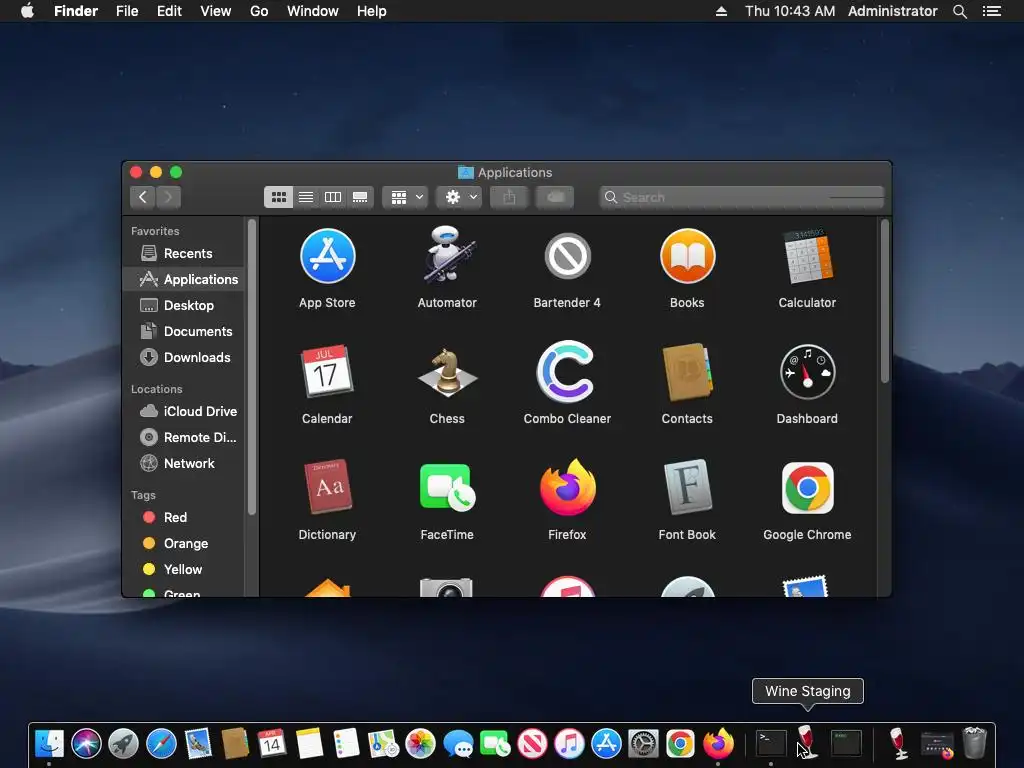Open Notification Center in menu bar

coord(991,11)
